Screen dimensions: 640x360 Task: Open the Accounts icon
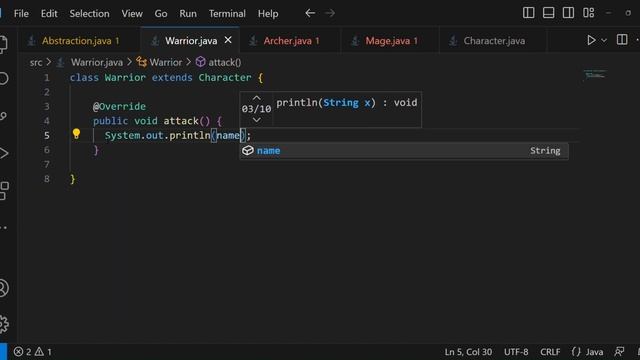(x=4, y=288)
